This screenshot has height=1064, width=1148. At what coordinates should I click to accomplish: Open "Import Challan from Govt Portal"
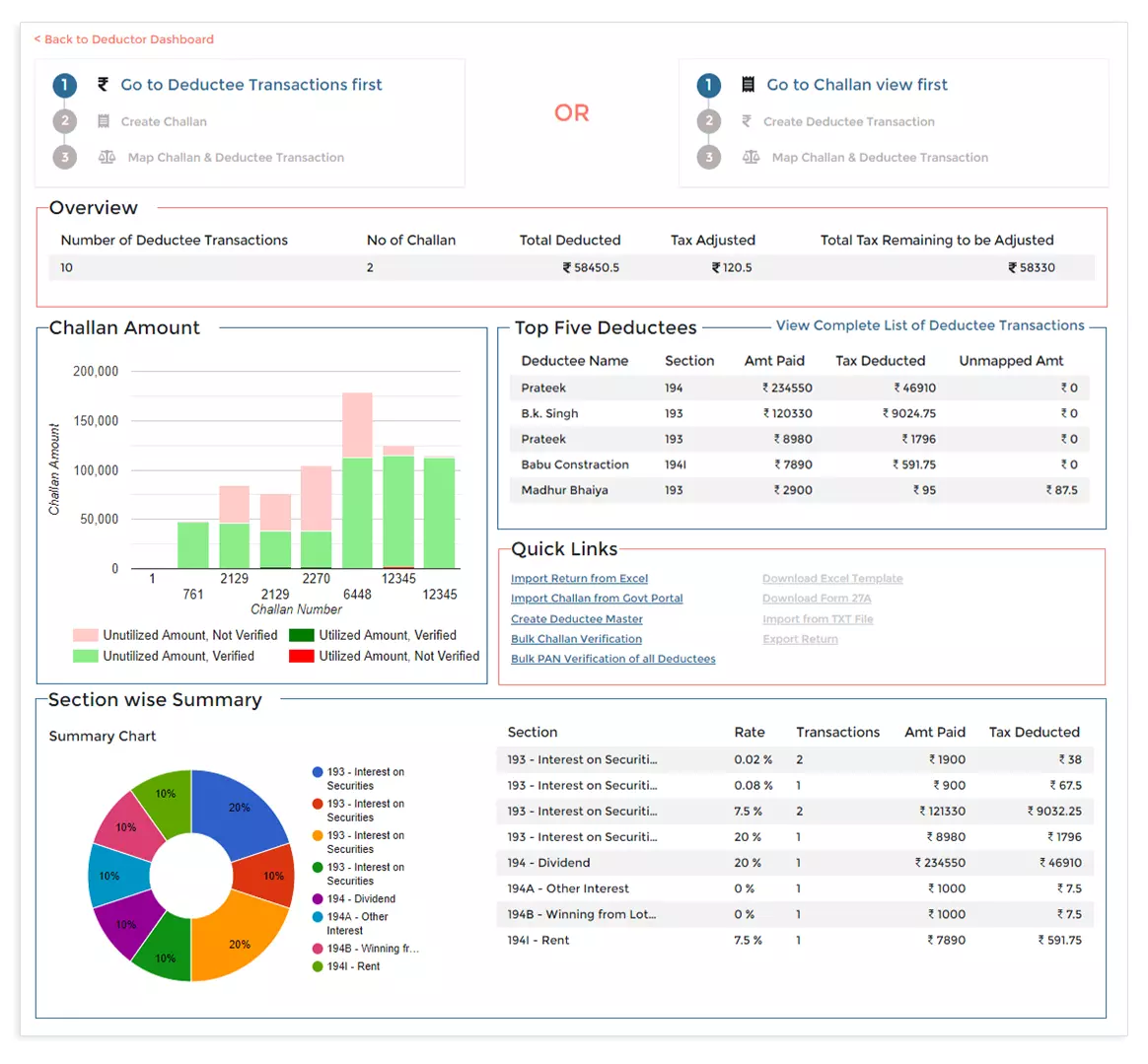coord(597,598)
